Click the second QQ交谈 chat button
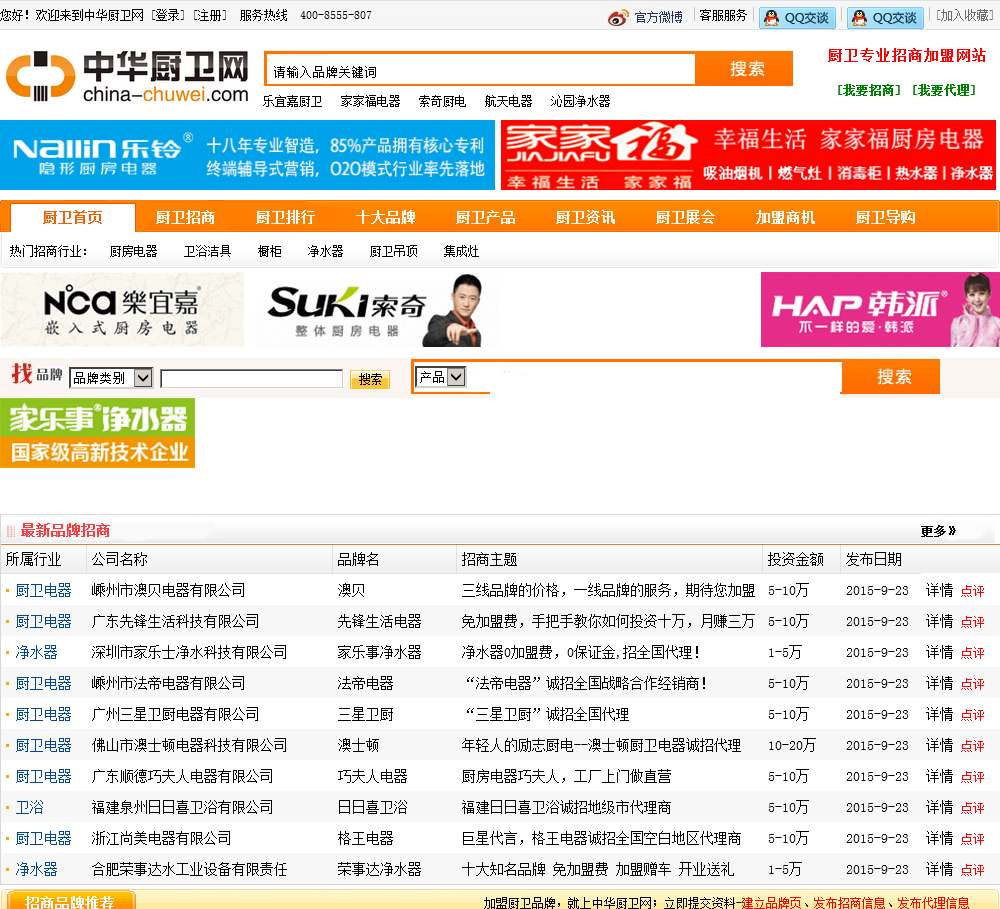This screenshot has height=909, width=1000. pos(885,17)
